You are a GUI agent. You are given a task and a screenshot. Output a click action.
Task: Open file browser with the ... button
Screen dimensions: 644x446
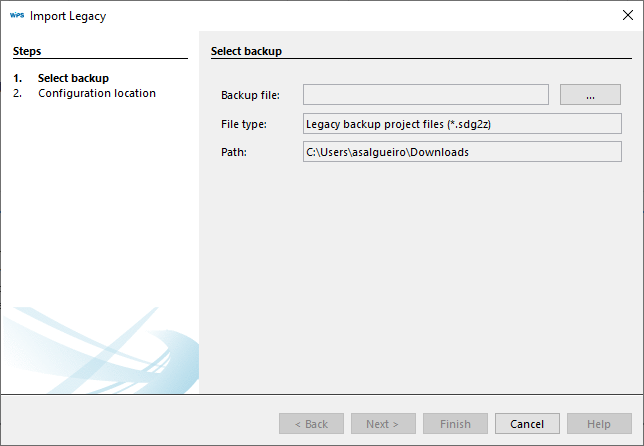coord(590,94)
